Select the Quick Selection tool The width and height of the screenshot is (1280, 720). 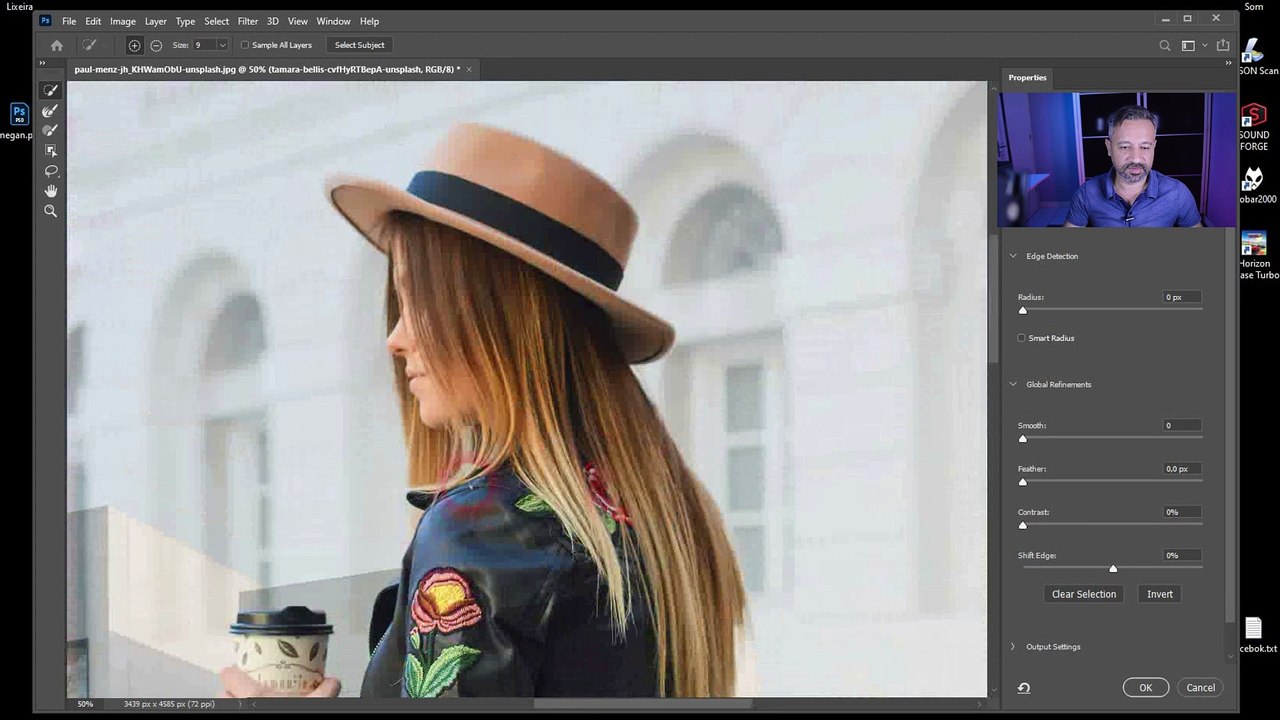51,90
